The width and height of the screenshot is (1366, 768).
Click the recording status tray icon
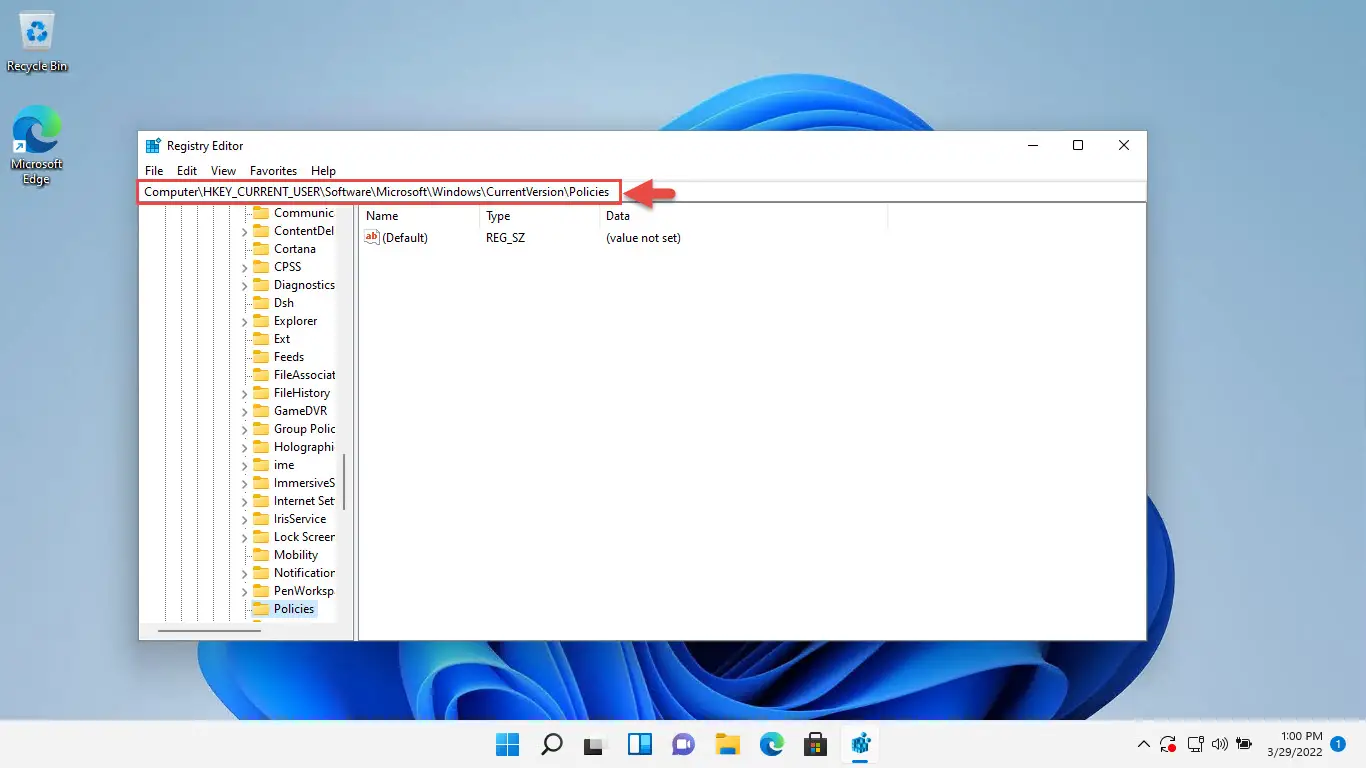coord(1168,744)
